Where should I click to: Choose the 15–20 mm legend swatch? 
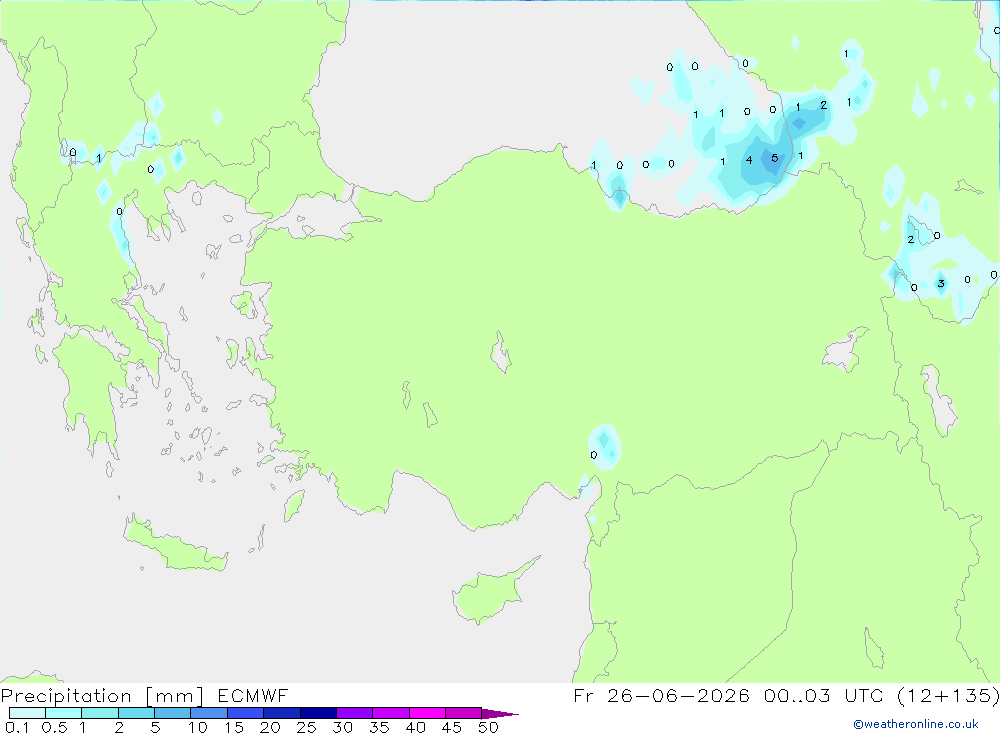pyautogui.click(x=245, y=713)
